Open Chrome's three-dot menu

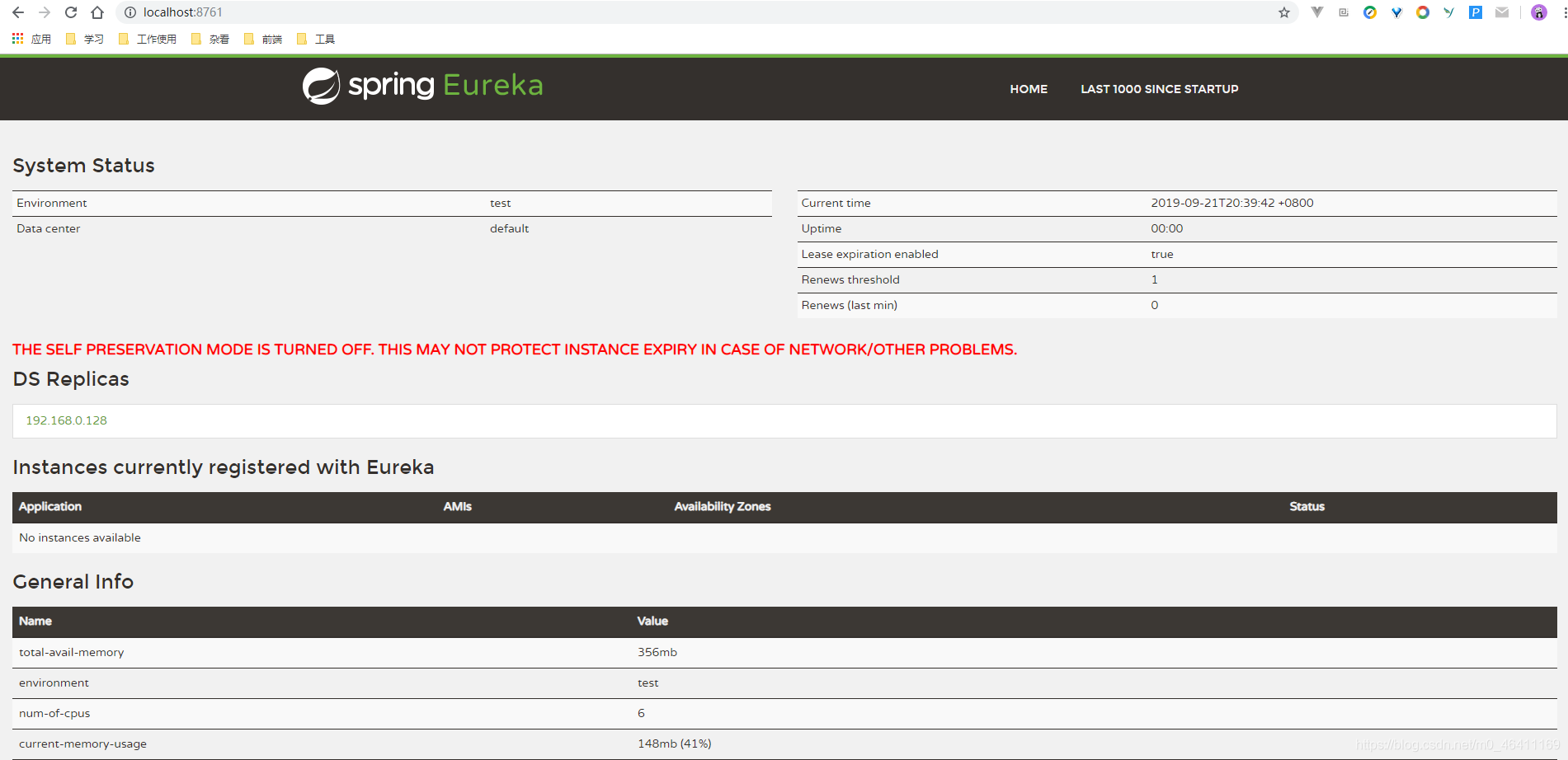pyautogui.click(x=1561, y=12)
